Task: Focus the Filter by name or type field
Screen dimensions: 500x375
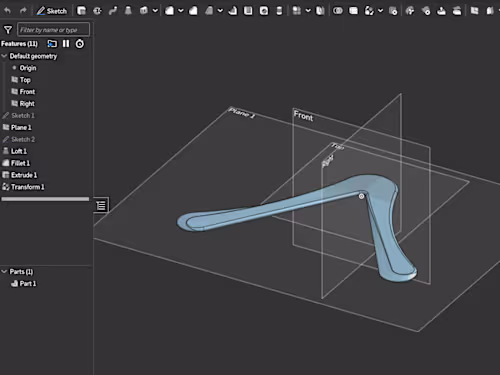Action: point(53,30)
